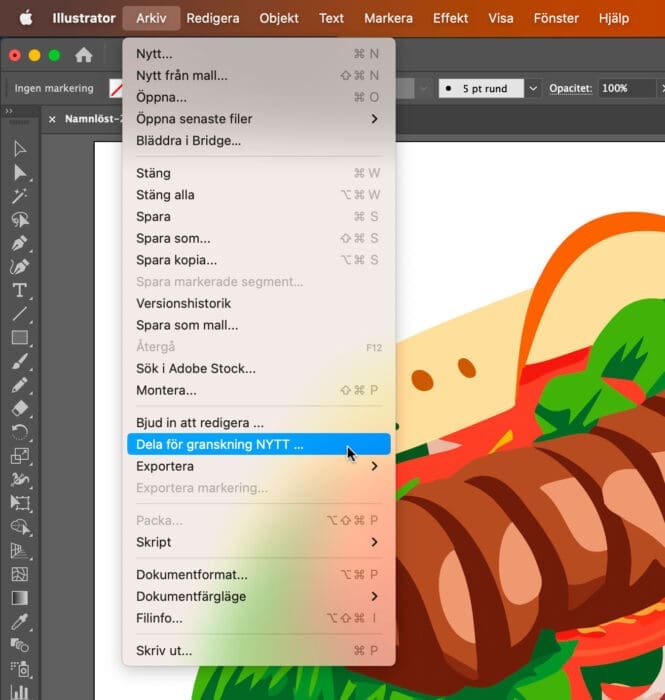Open the Markera menu
Screen dimensions: 665x700
[x=388, y=18]
